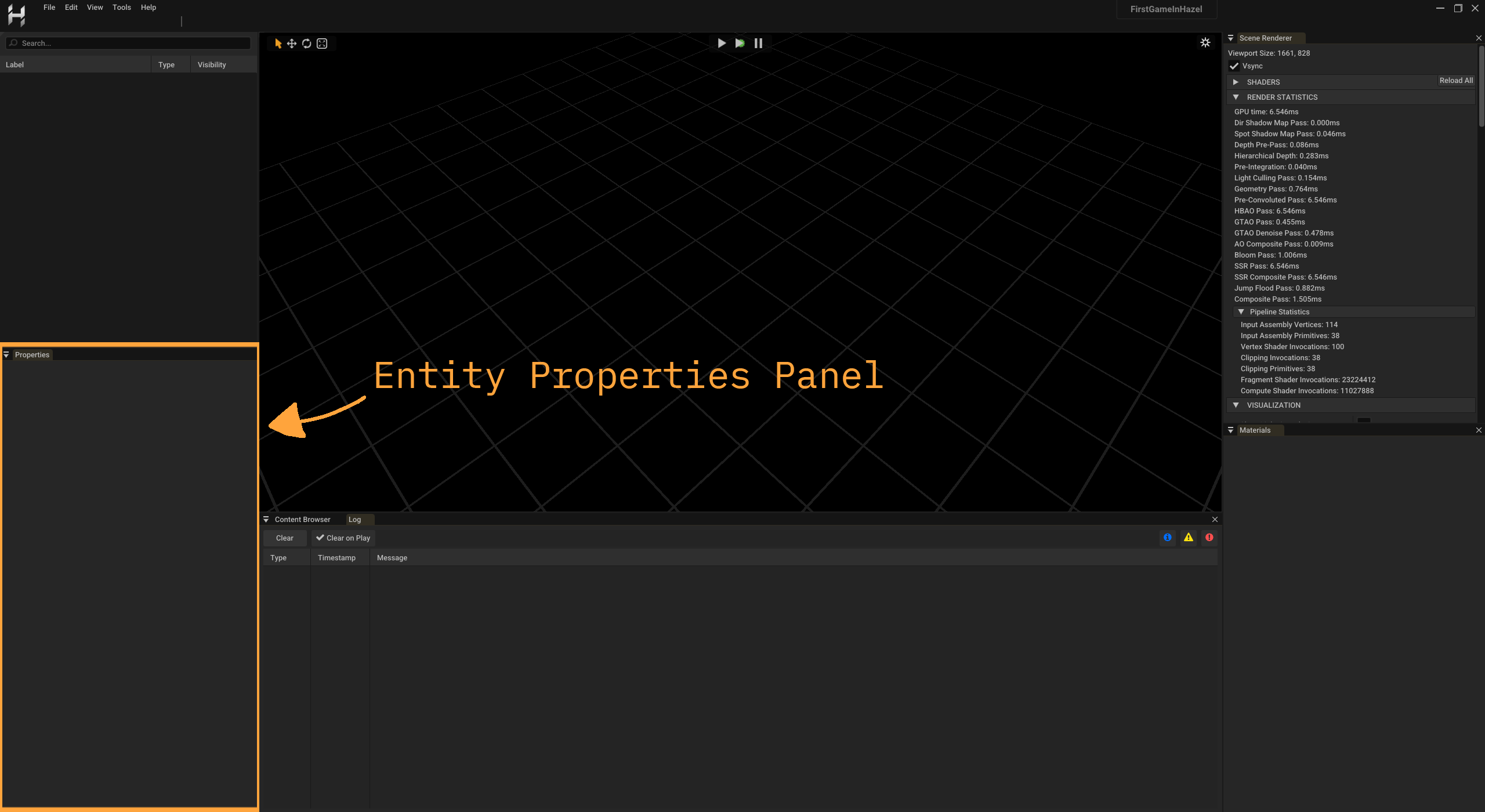
Task: Choose the scale gizmo tool
Action: (x=322, y=43)
